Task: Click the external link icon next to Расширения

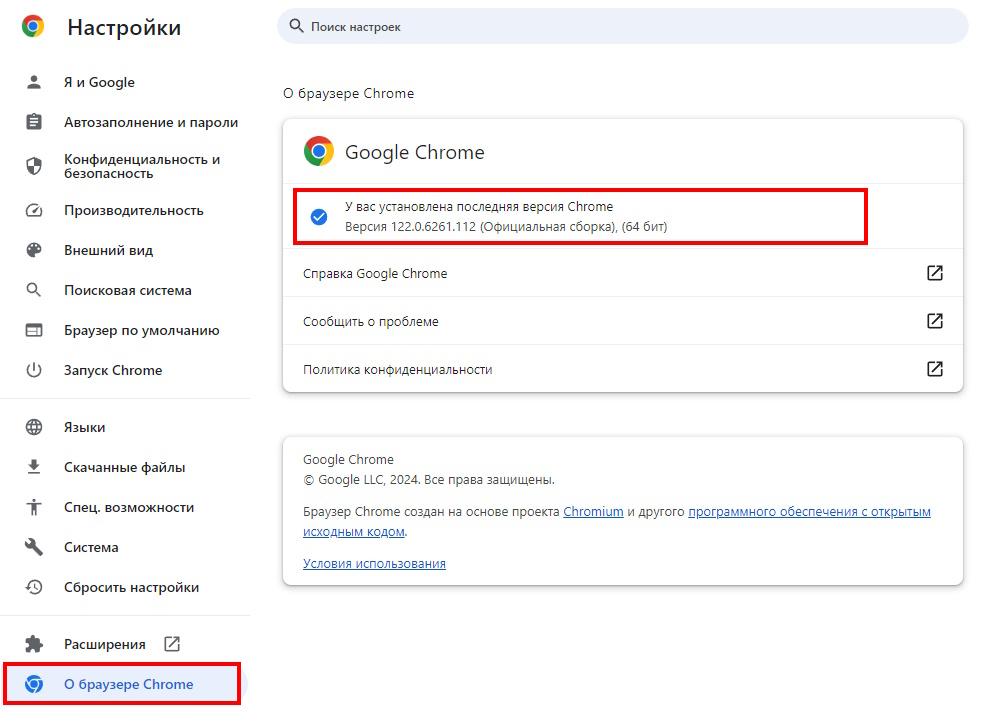Action: click(x=172, y=644)
